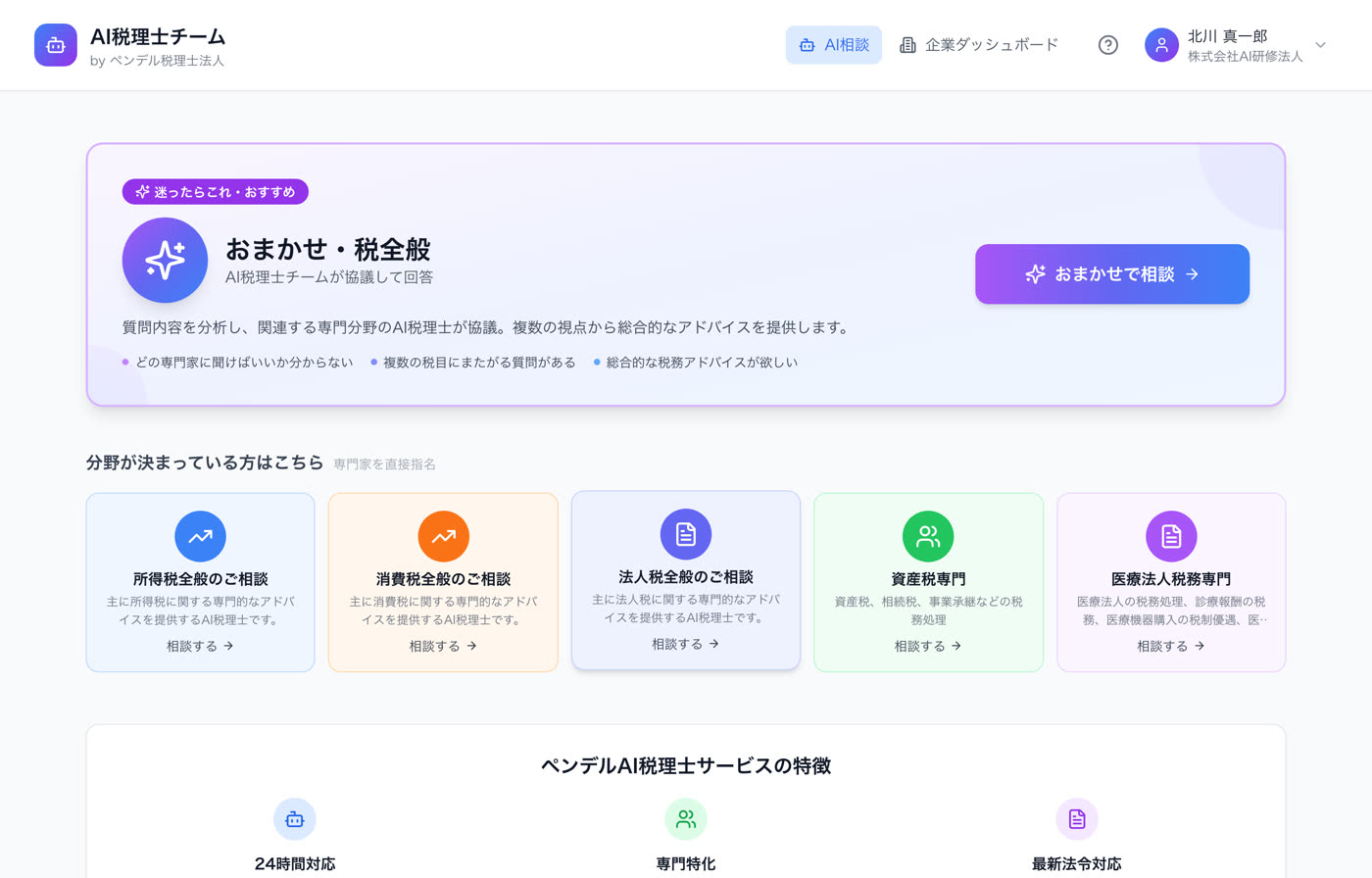
Task: Open the help question mark icon
Action: [x=1108, y=45]
